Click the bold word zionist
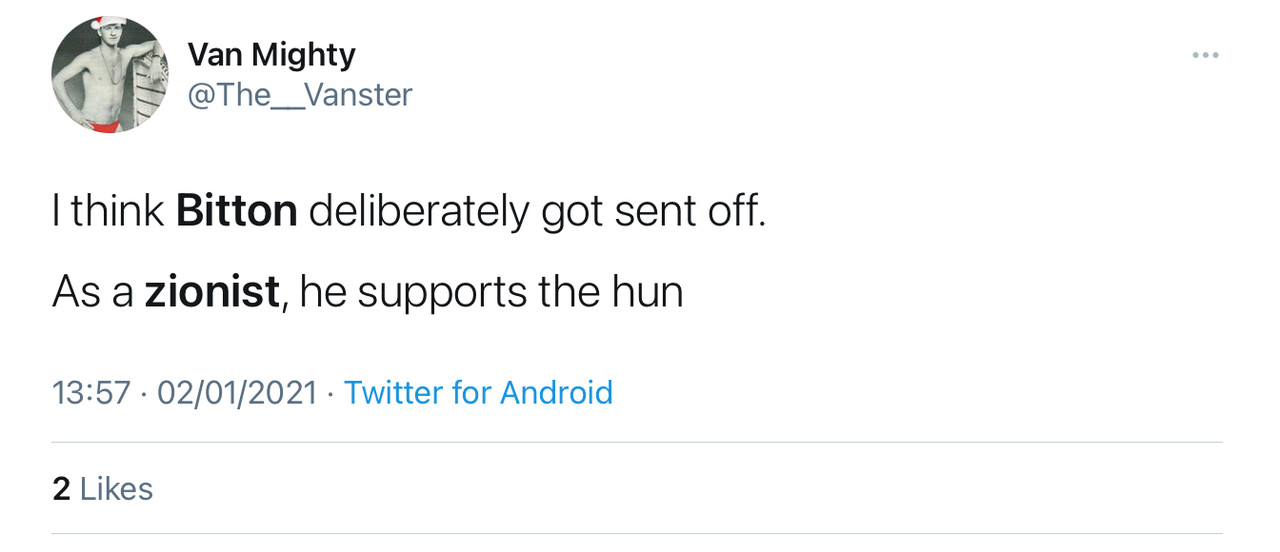Screen dimensions: 1280x552 212,292
